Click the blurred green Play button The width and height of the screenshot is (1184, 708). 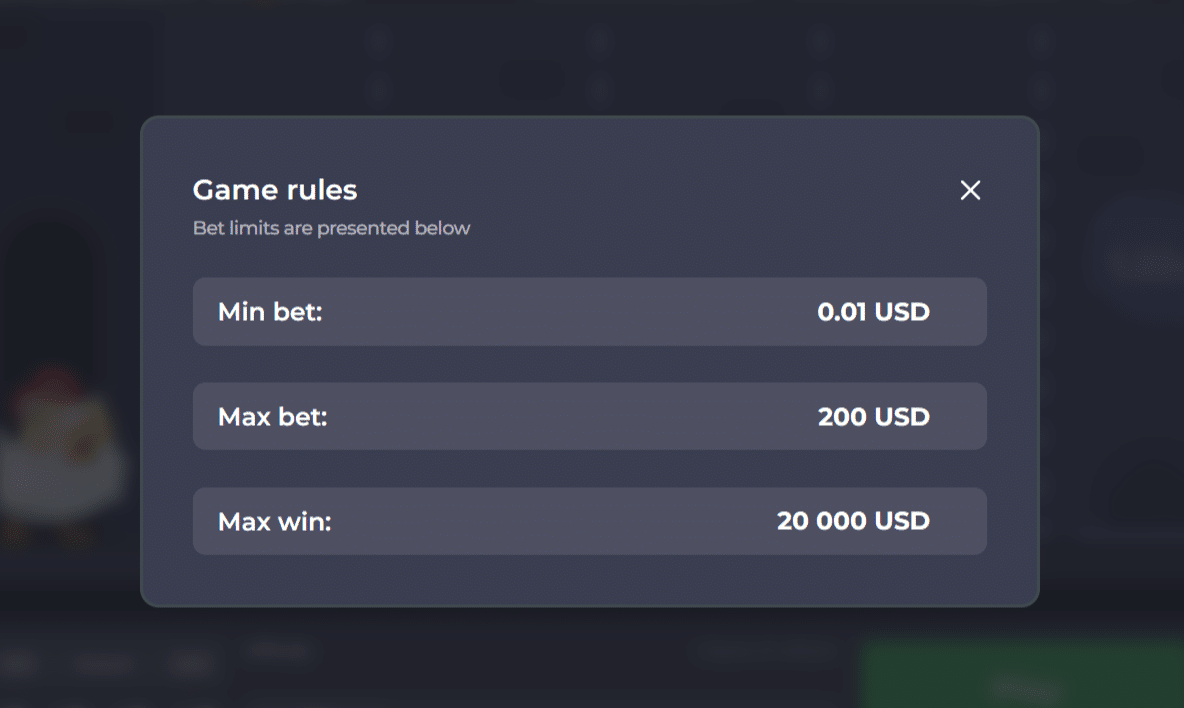pyautogui.click(x=1020, y=680)
